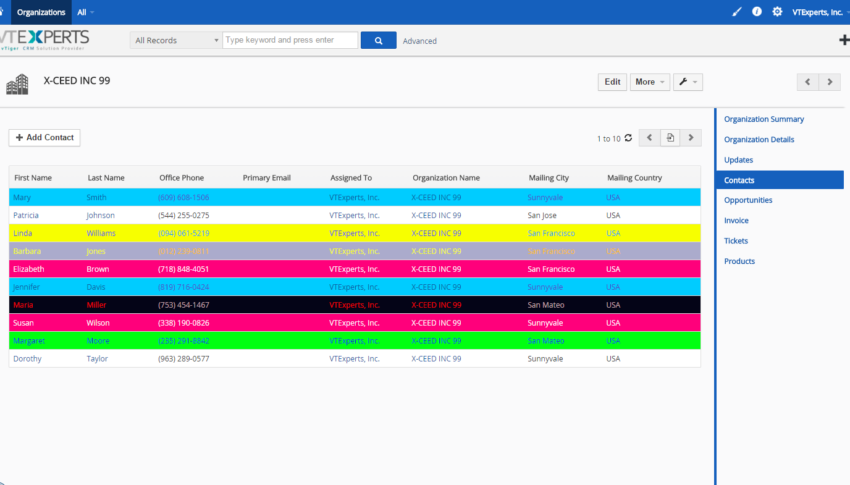Open contact Susan
Viewport: 850px width, 485px height.
point(23,322)
